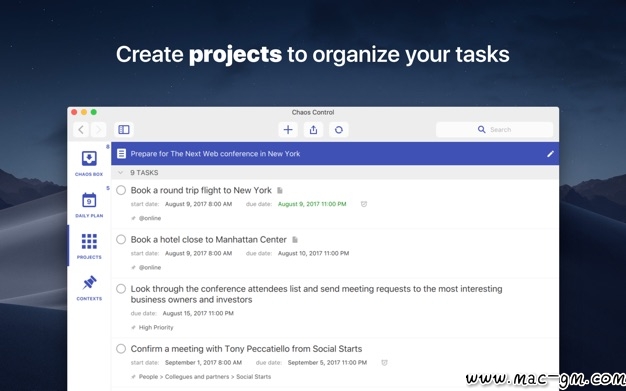Click green due date August 9, 2017 11:00 PM
Viewport: 626px width, 391px height.
312,204
